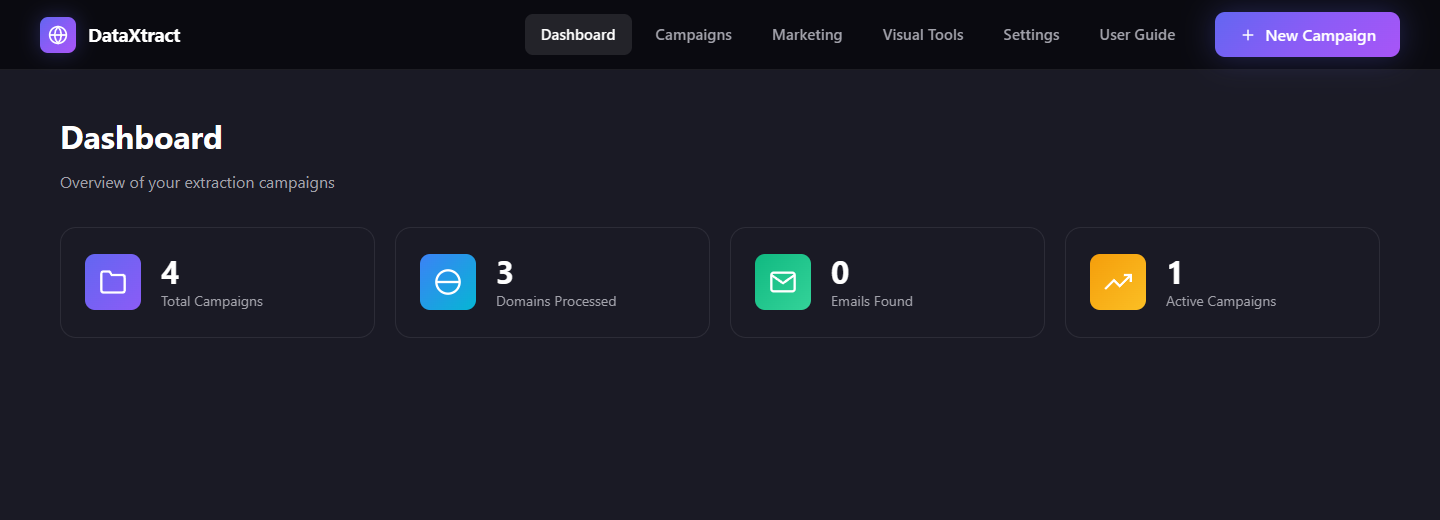Open the Dashboard tab
The width and height of the screenshot is (1440, 520).
[578, 35]
